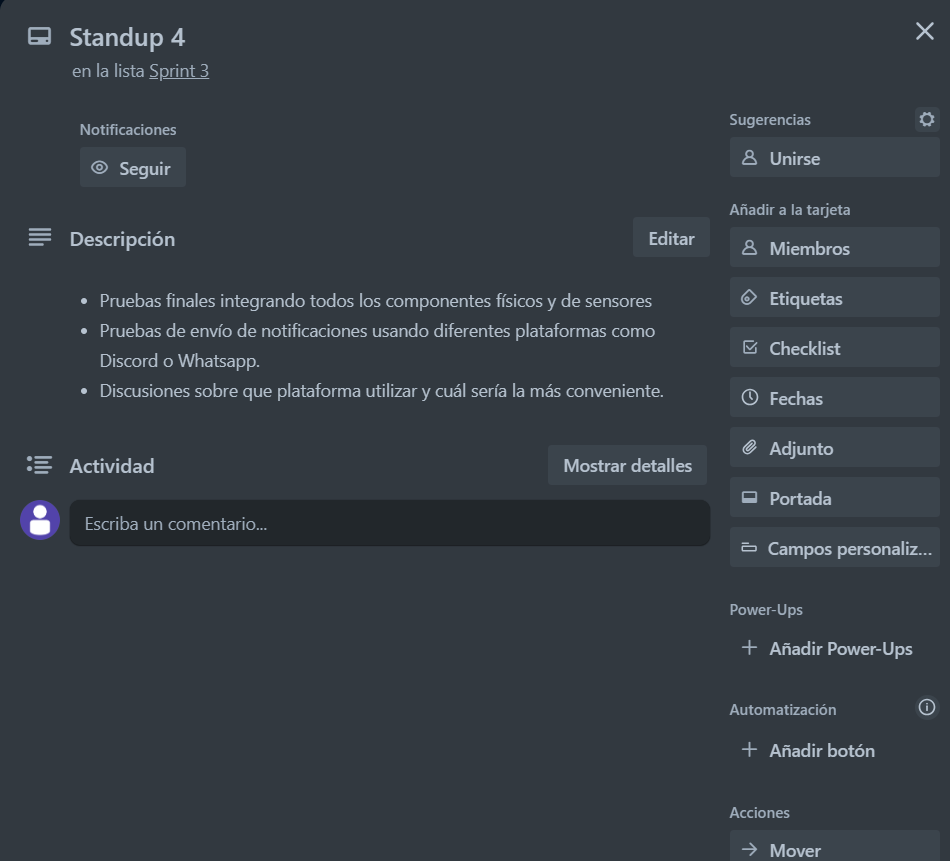Open the Fechas date picker
Screen dimensions: 950x861
click(x=834, y=398)
